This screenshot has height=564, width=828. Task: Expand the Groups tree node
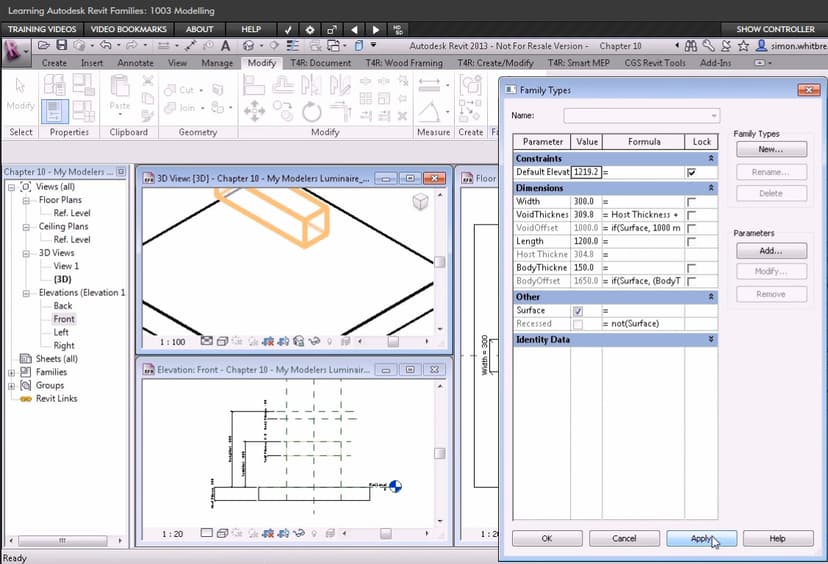[x=11, y=386]
